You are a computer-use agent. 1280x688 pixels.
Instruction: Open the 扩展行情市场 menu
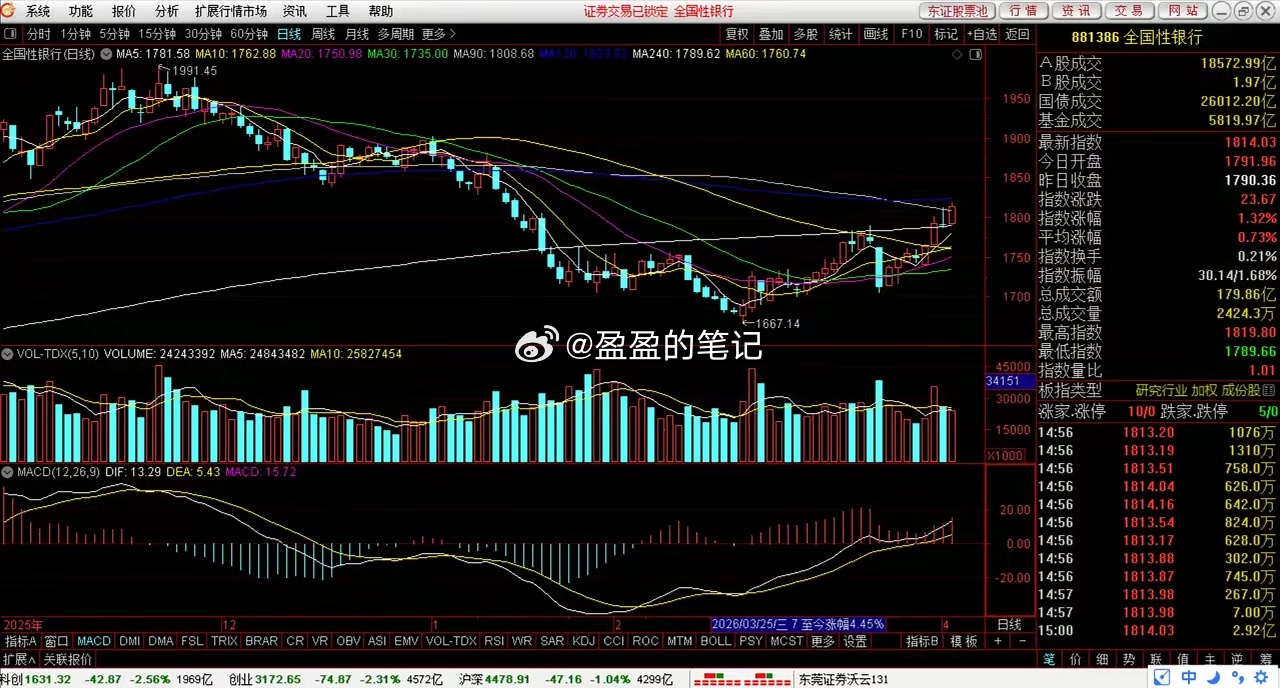point(231,11)
